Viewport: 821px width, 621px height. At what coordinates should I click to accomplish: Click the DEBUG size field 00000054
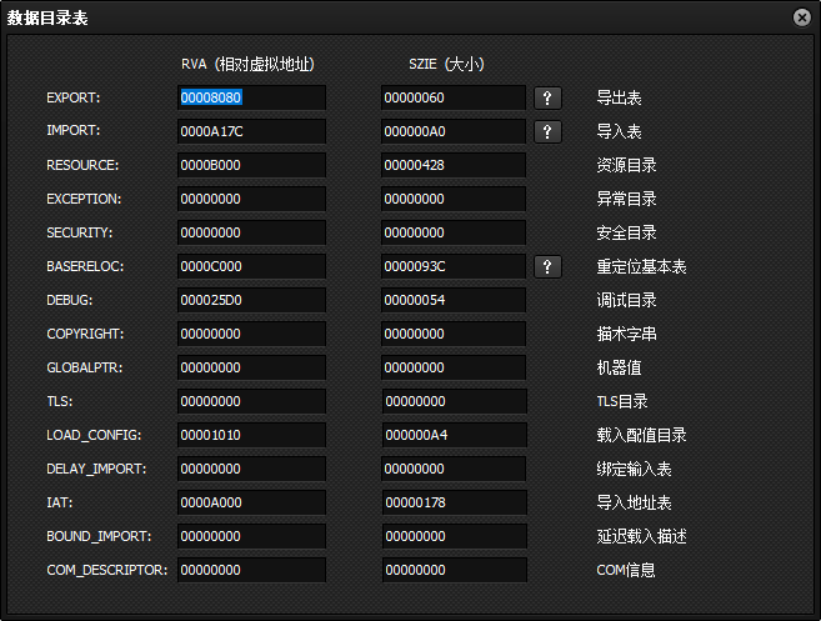[x=453, y=300]
